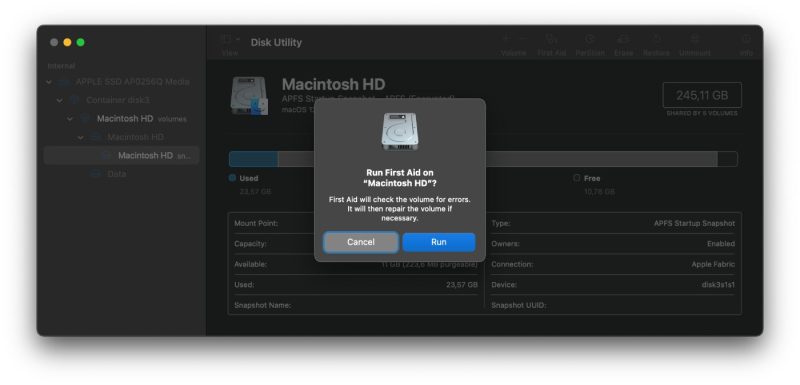800x385 pixels.
Task: Show disk details with the Info icon
Action: click(746, 39)
